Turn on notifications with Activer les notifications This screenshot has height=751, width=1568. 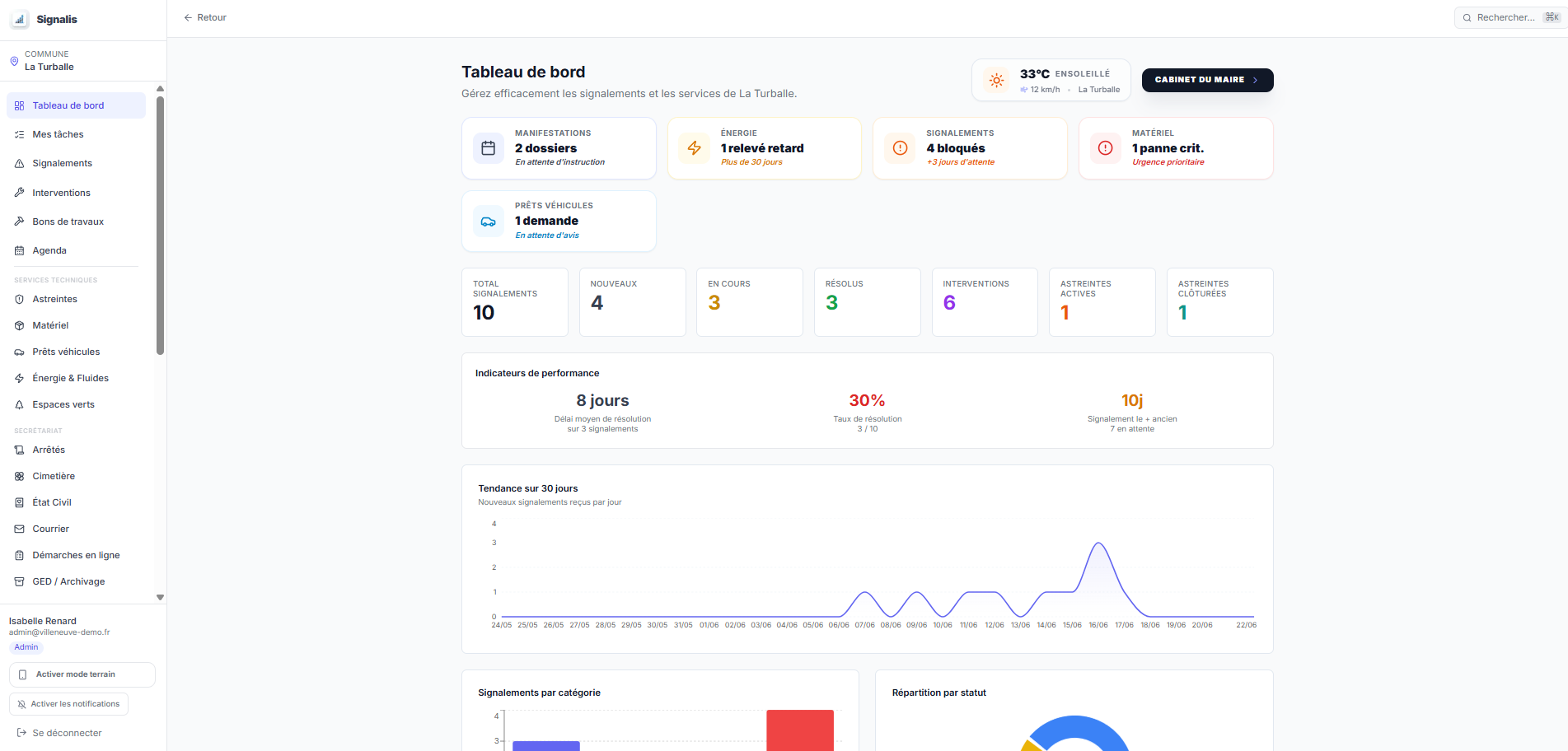(x=68, y=704)
